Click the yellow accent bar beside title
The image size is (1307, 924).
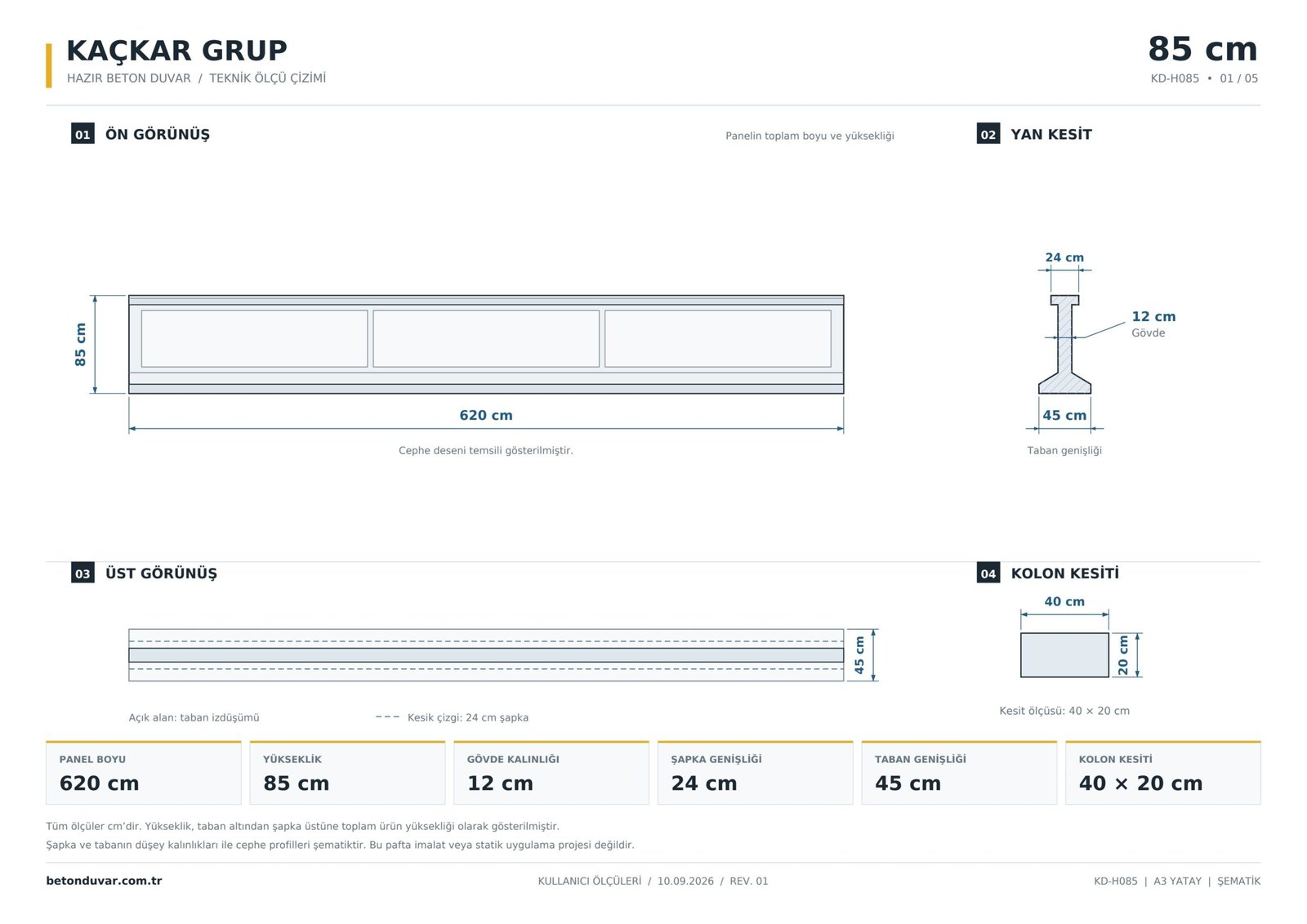(49, 65)
